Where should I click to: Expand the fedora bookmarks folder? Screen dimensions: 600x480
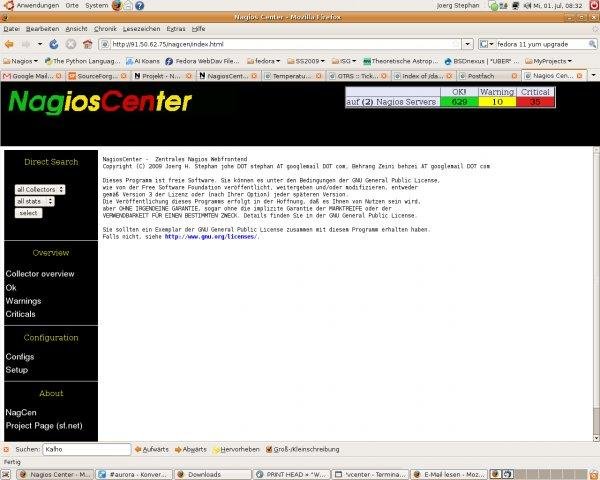[x=264, y=61]
